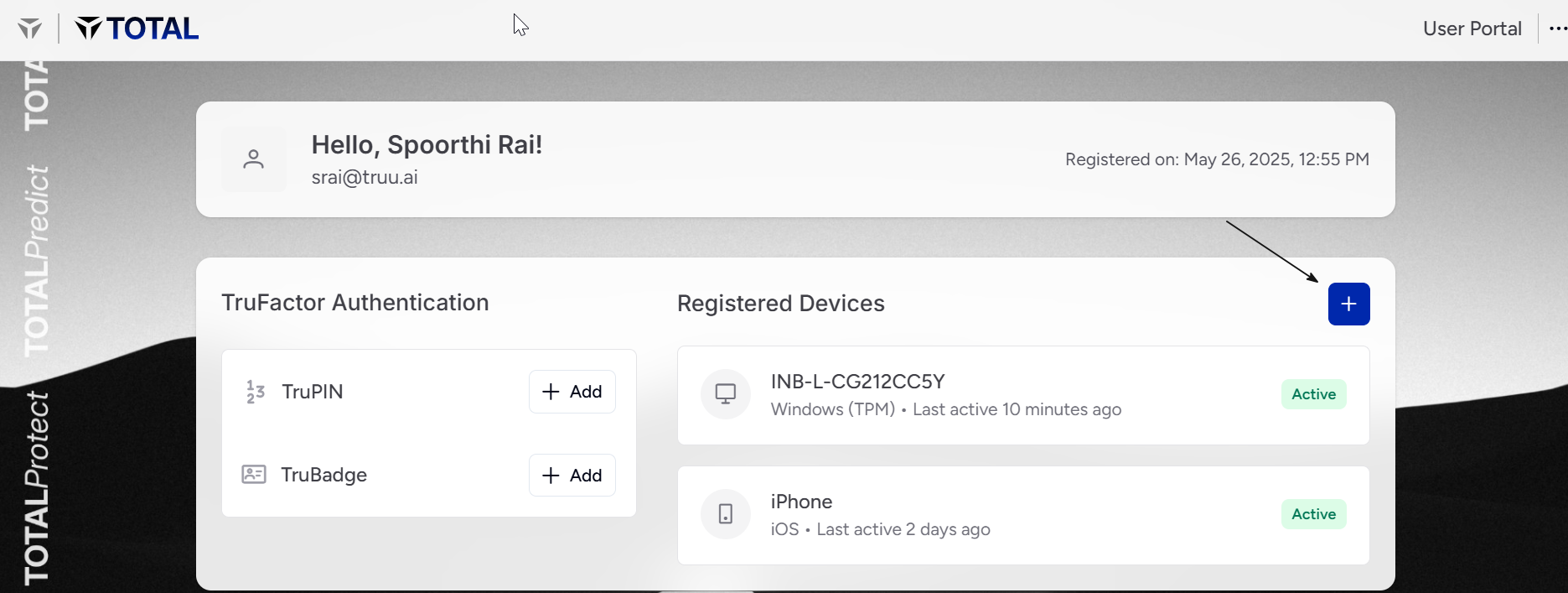
Task: Click the TruPIN number icon
Action: pos(256,392)
